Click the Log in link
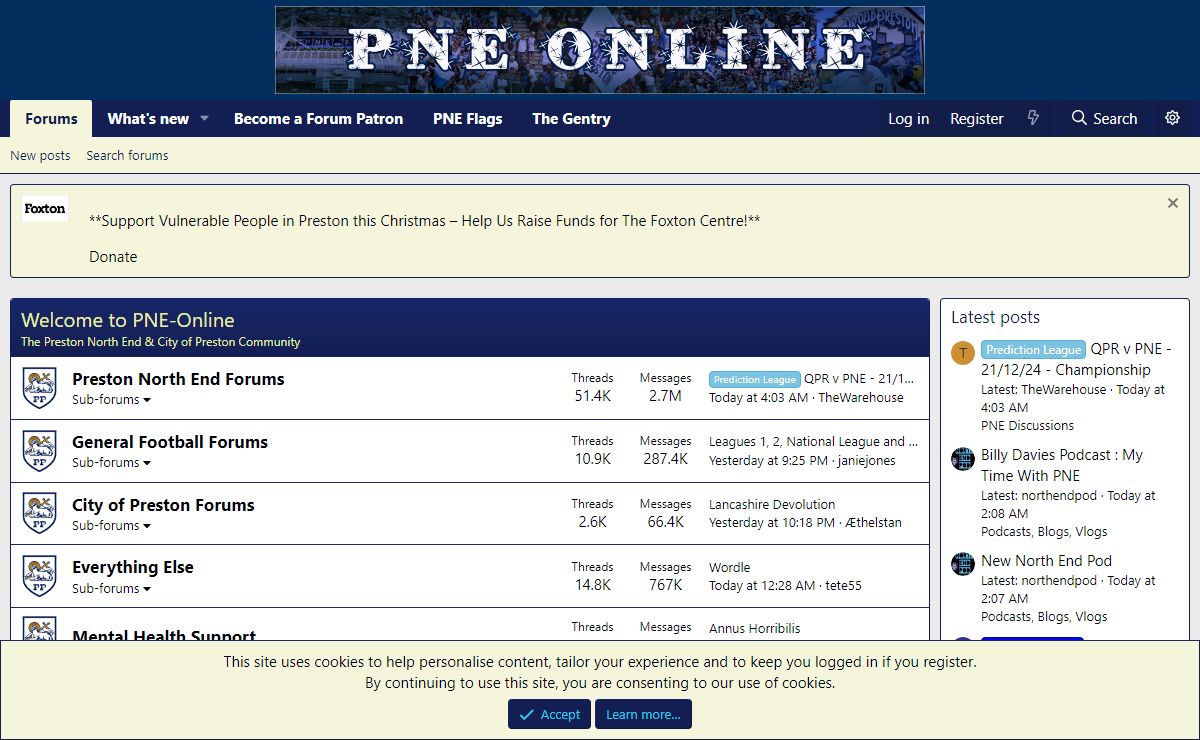The height and width of the screenshot is (740, 1200). [x=908, y=118]
